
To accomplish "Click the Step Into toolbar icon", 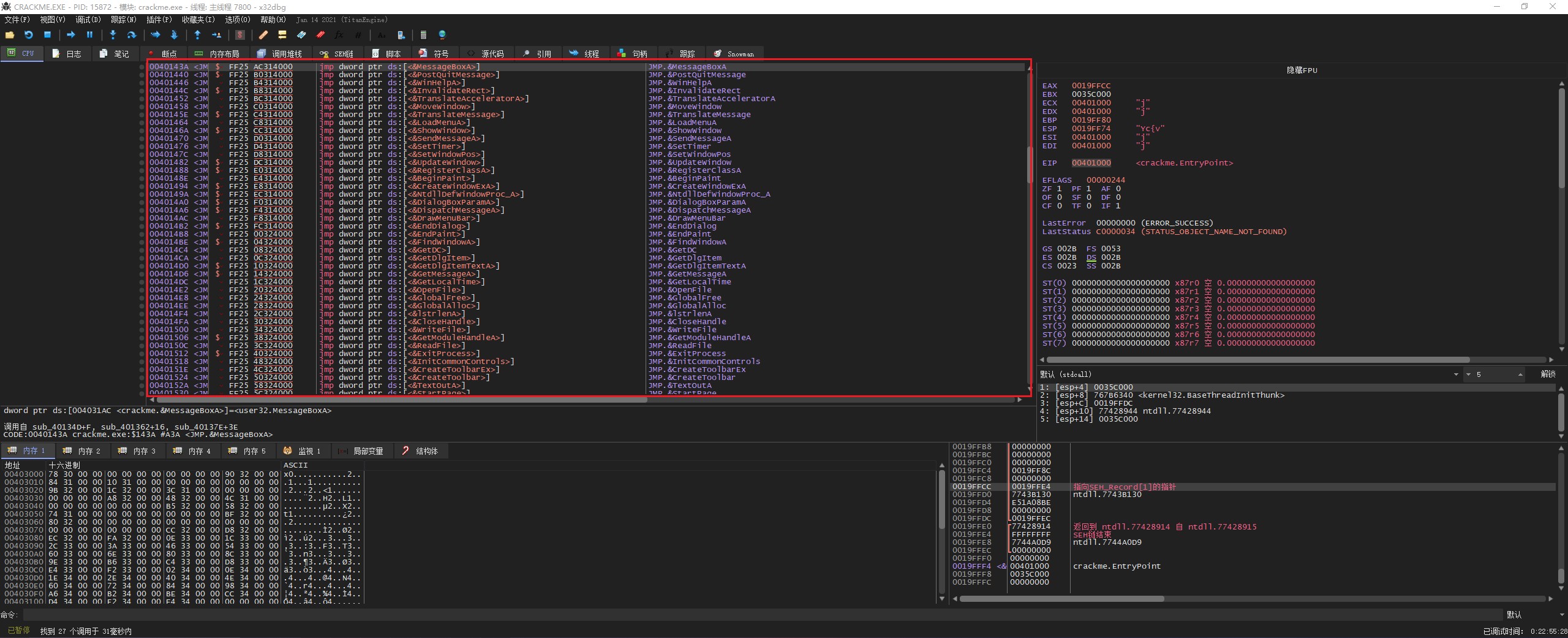I will coord(113,35).
